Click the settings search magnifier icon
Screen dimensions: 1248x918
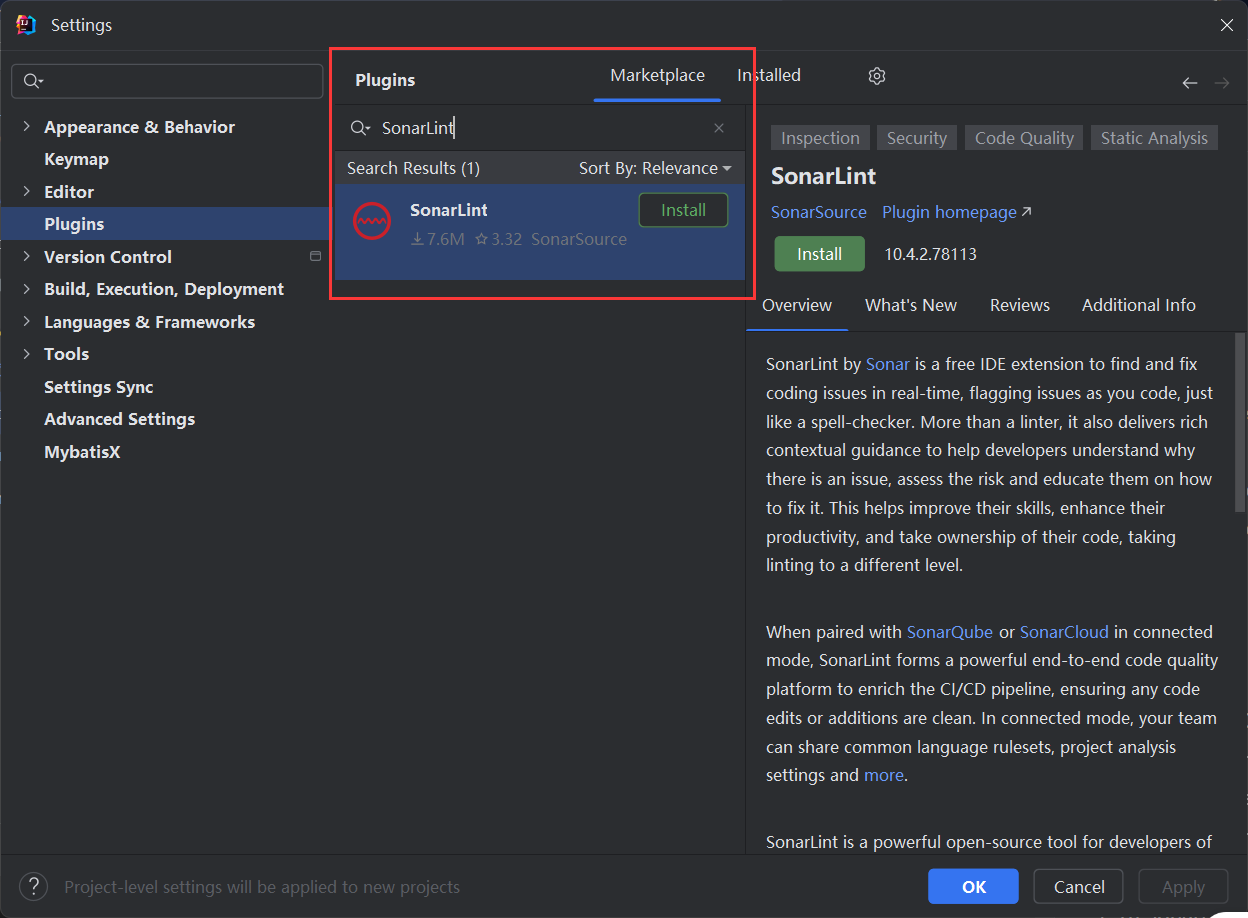point(33,81)
